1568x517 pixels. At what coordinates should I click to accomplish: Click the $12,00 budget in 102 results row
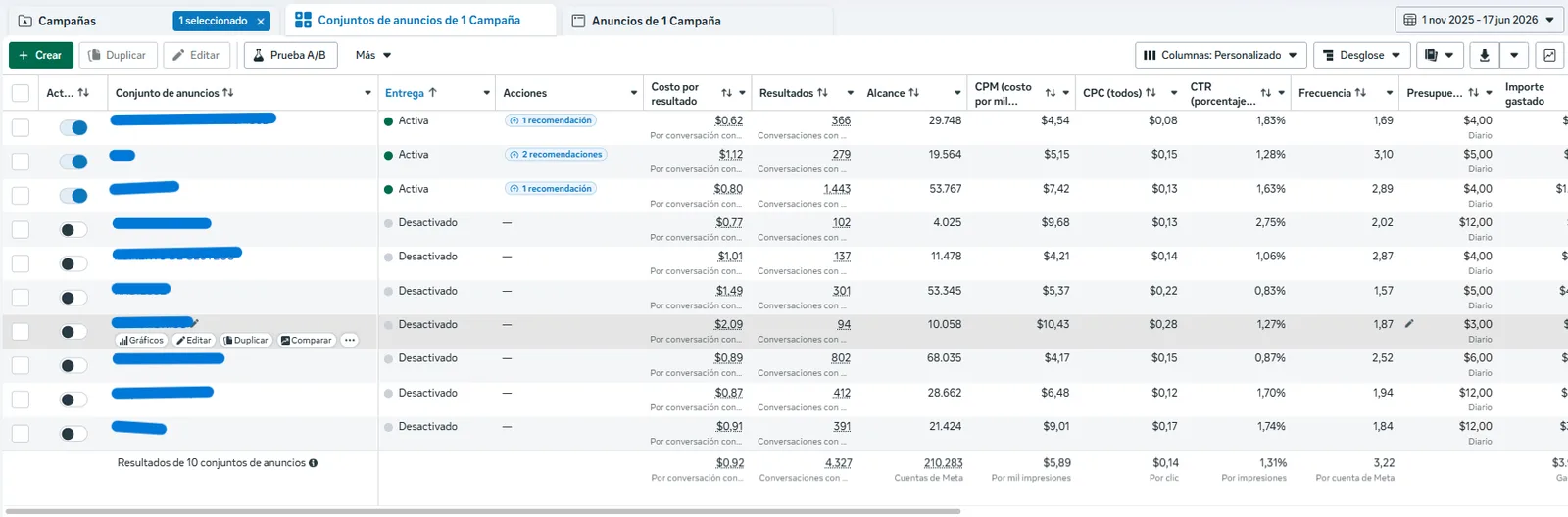(1476, 222)
